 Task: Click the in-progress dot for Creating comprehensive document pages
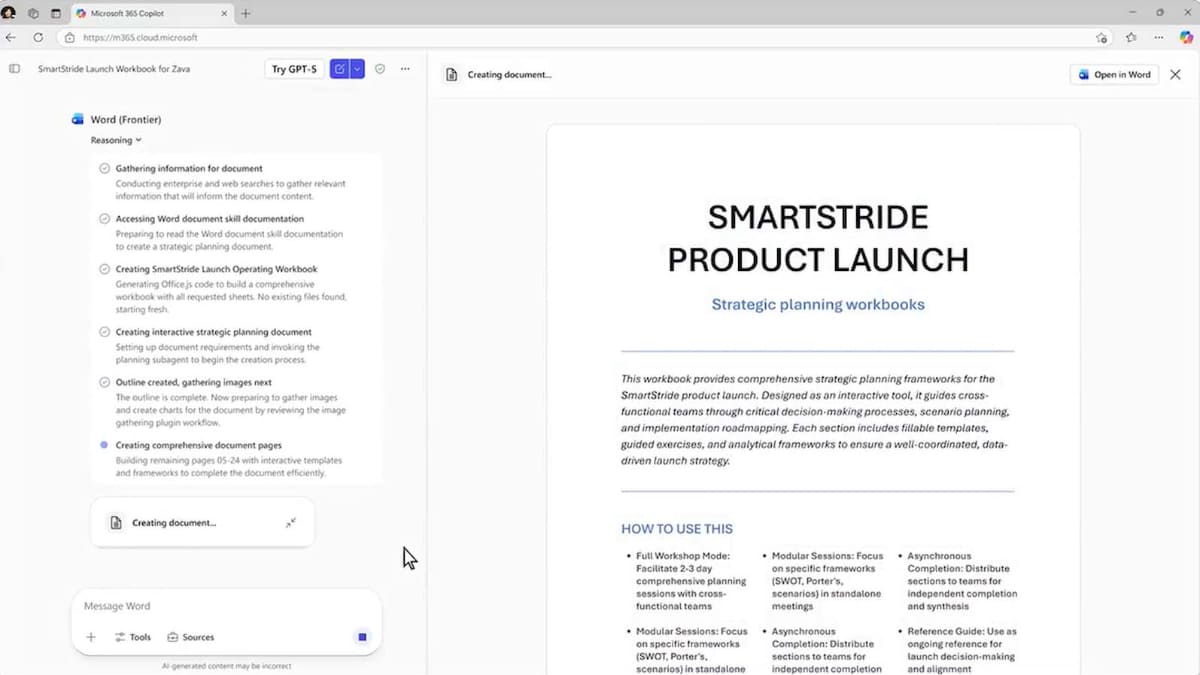[104, 445]
